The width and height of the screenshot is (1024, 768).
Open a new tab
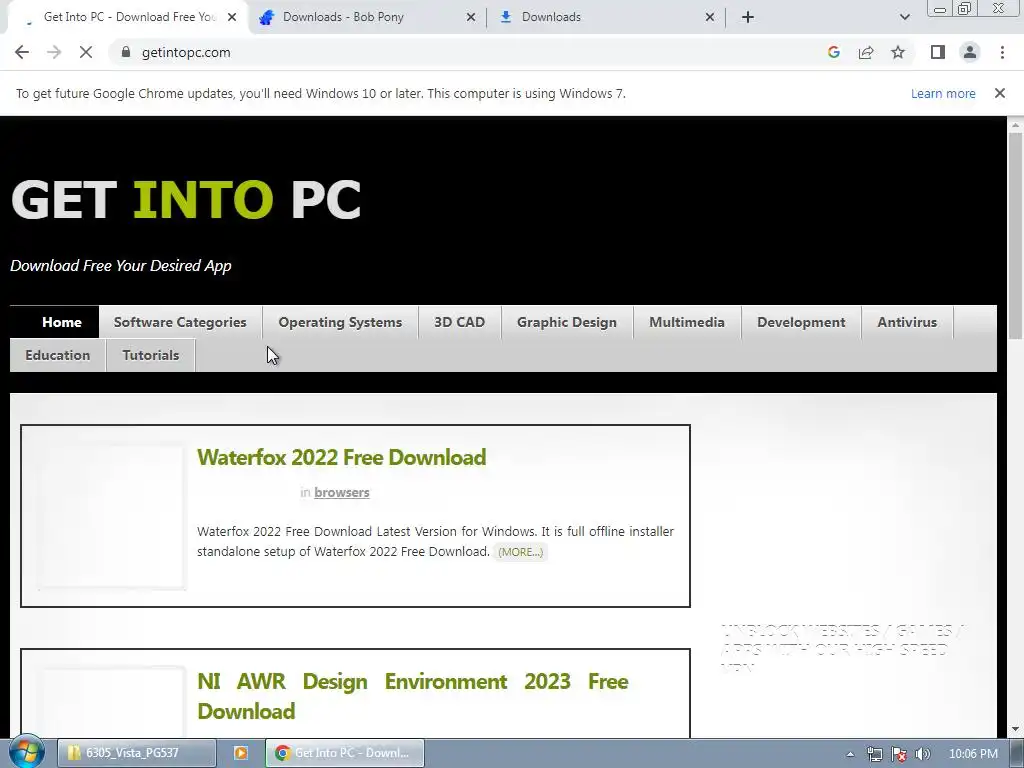coord(748,17)
